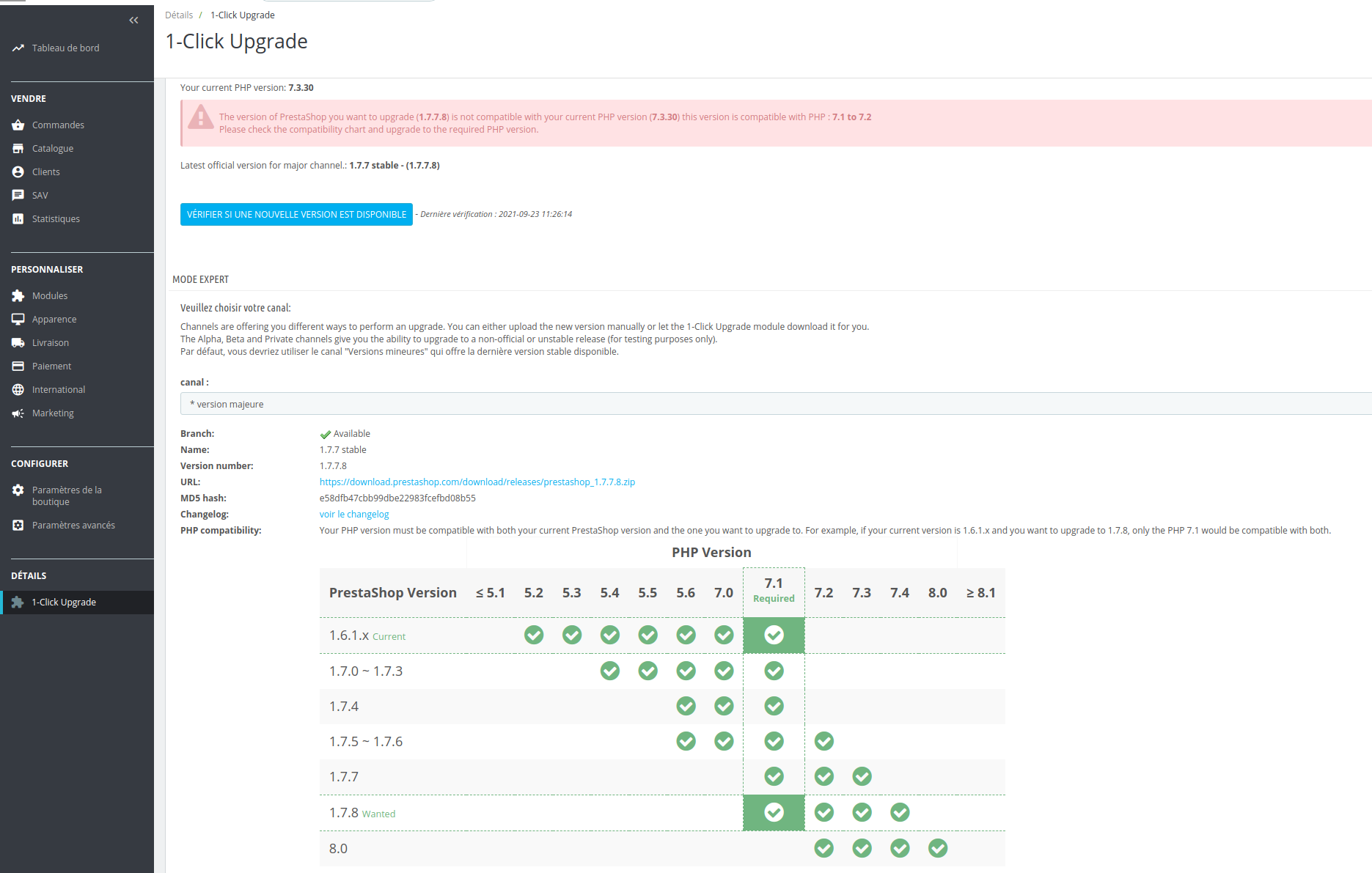Click the 7.1 checkmark in 1.6.1.x row

774,635
